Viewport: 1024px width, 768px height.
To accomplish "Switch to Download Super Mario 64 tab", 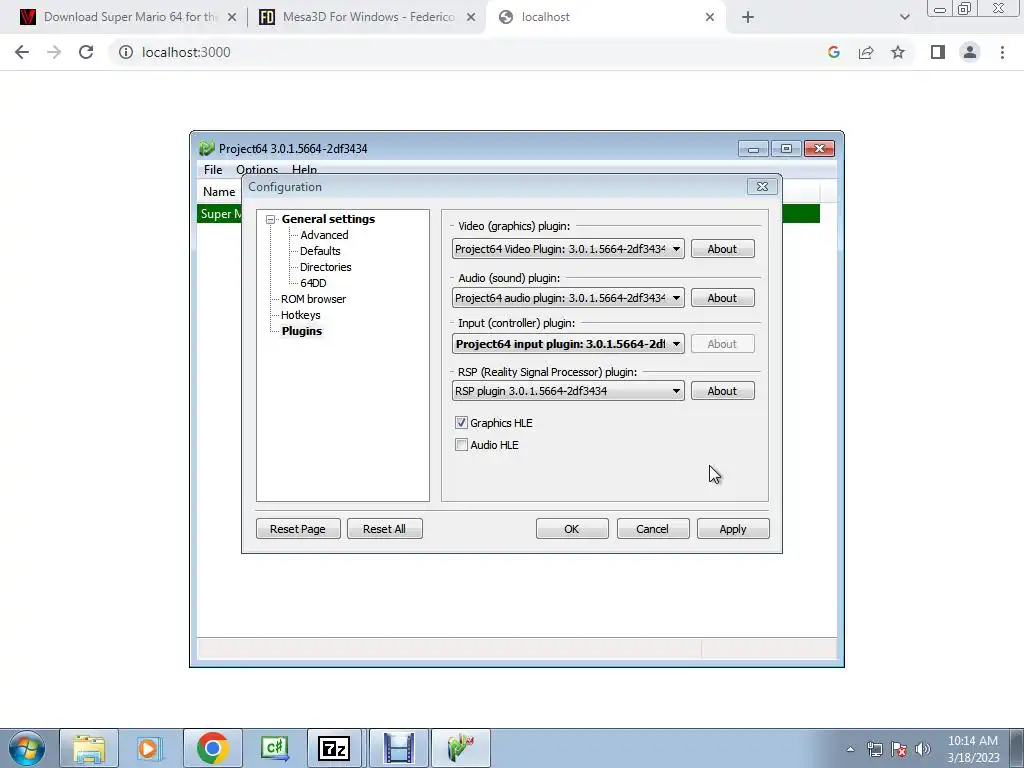I will coord(128,17).
